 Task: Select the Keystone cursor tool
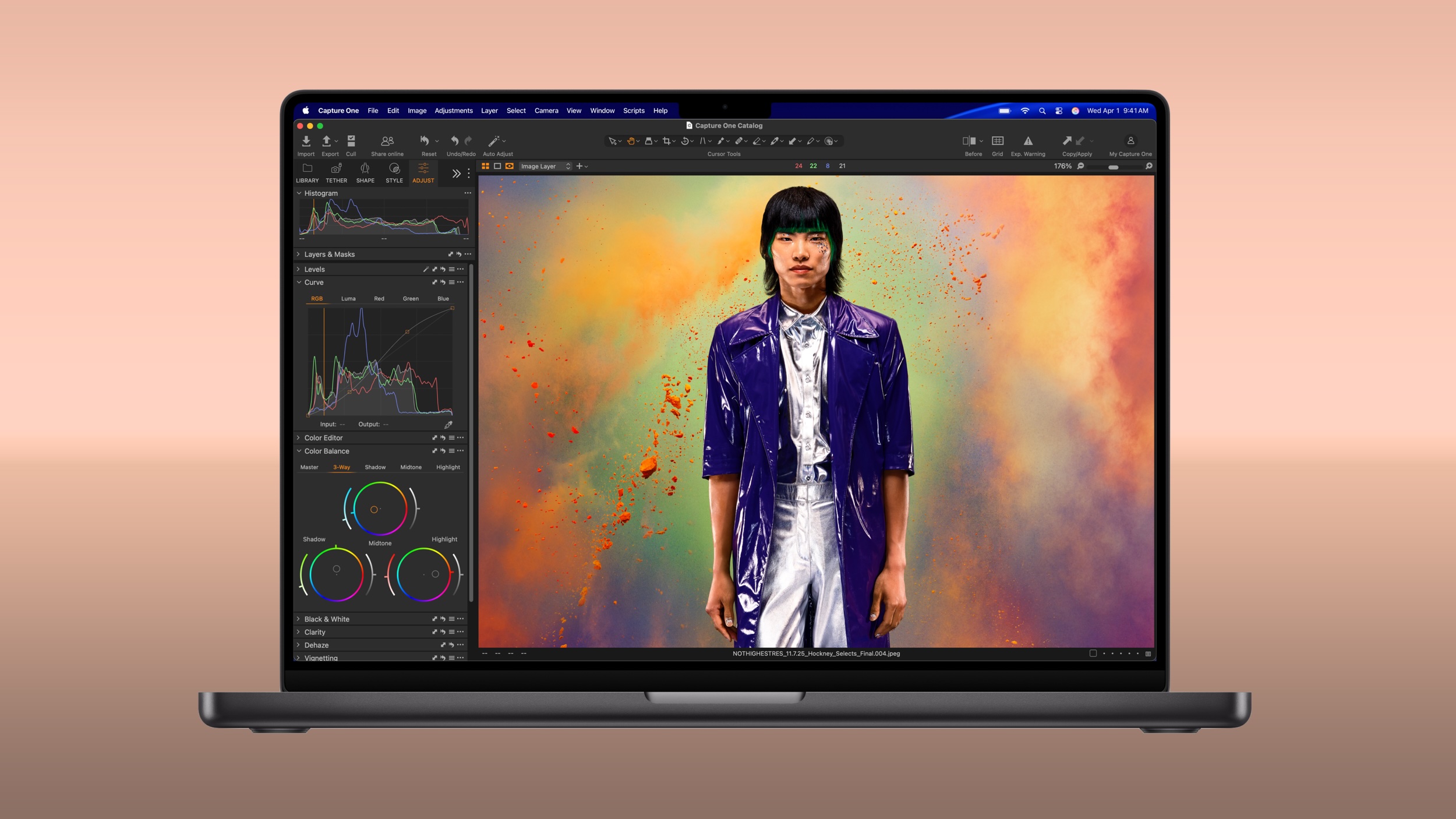[x=702, y=141]
